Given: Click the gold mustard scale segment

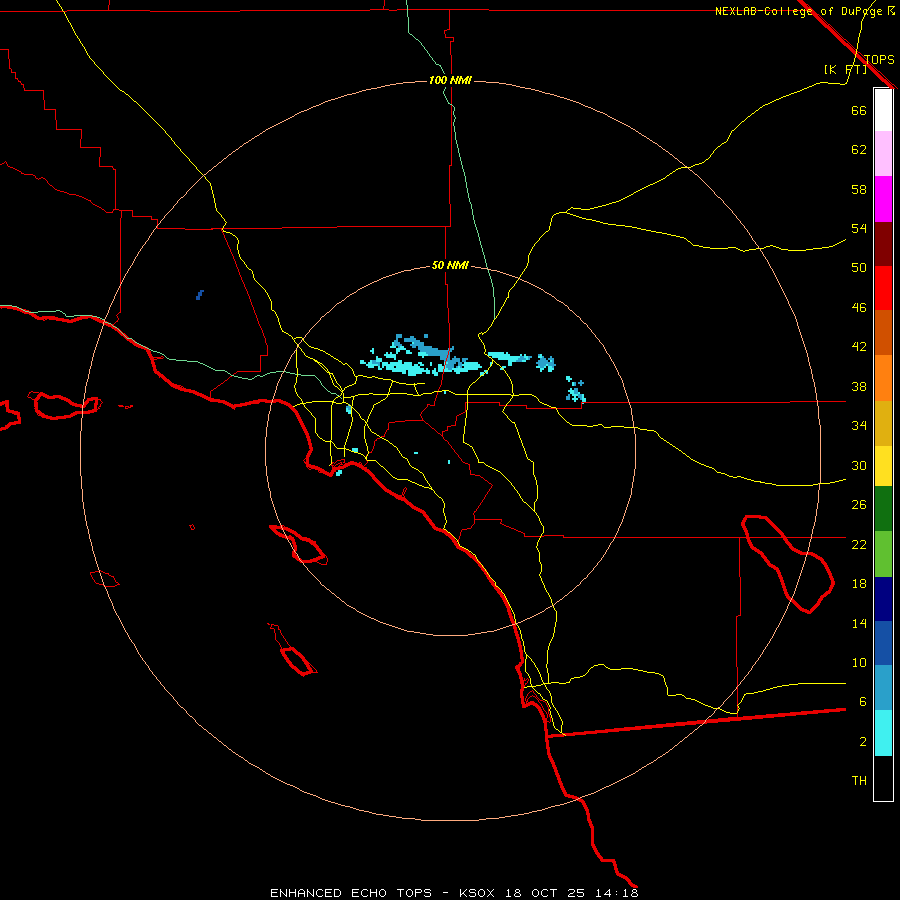Looking at the screenshot, I should (x=883, y=423).
